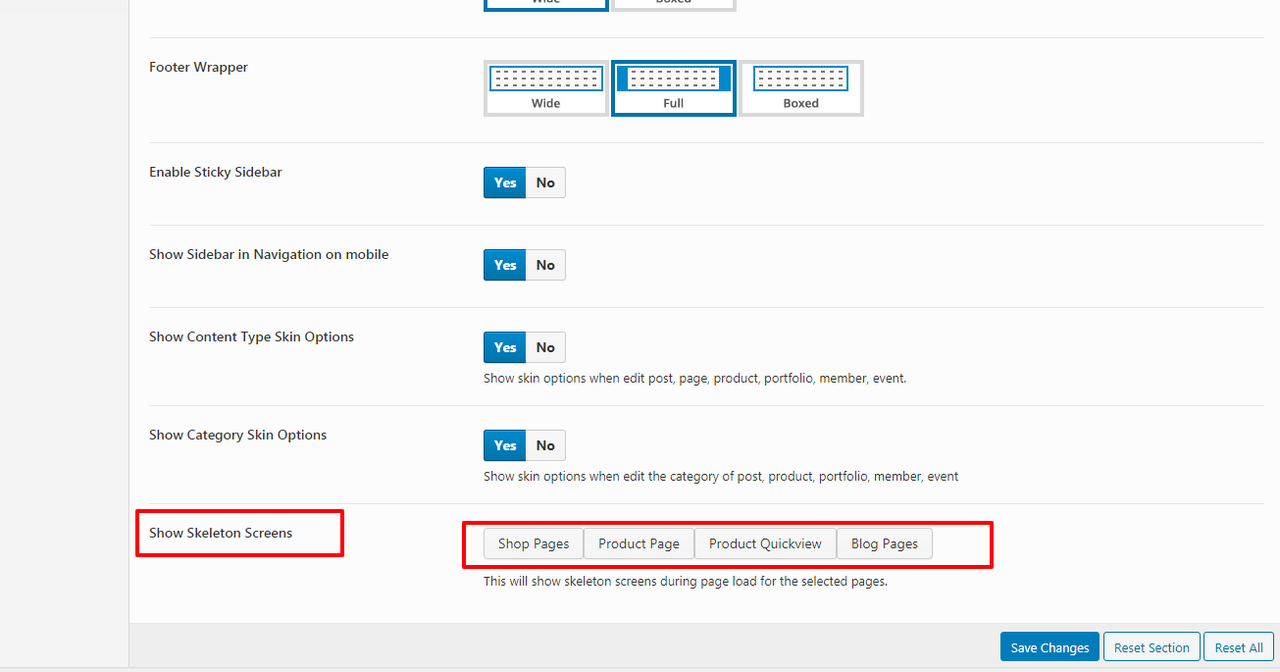
Task: Click Show Sidebar in Navigation on mobile label
Action: [269, 254]
